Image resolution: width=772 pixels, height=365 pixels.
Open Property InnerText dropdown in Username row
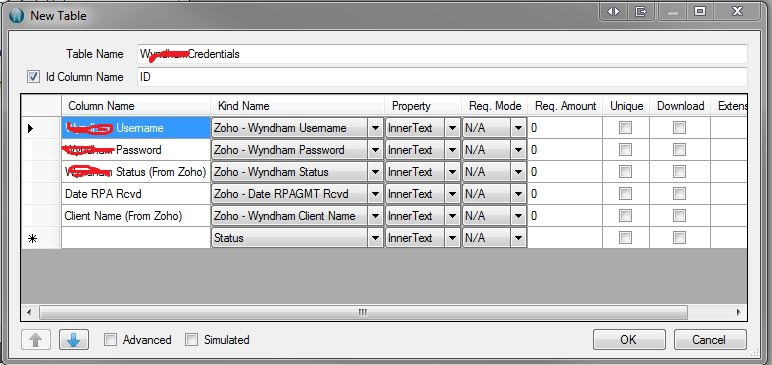pyautogui.click(x=452, y=128)
